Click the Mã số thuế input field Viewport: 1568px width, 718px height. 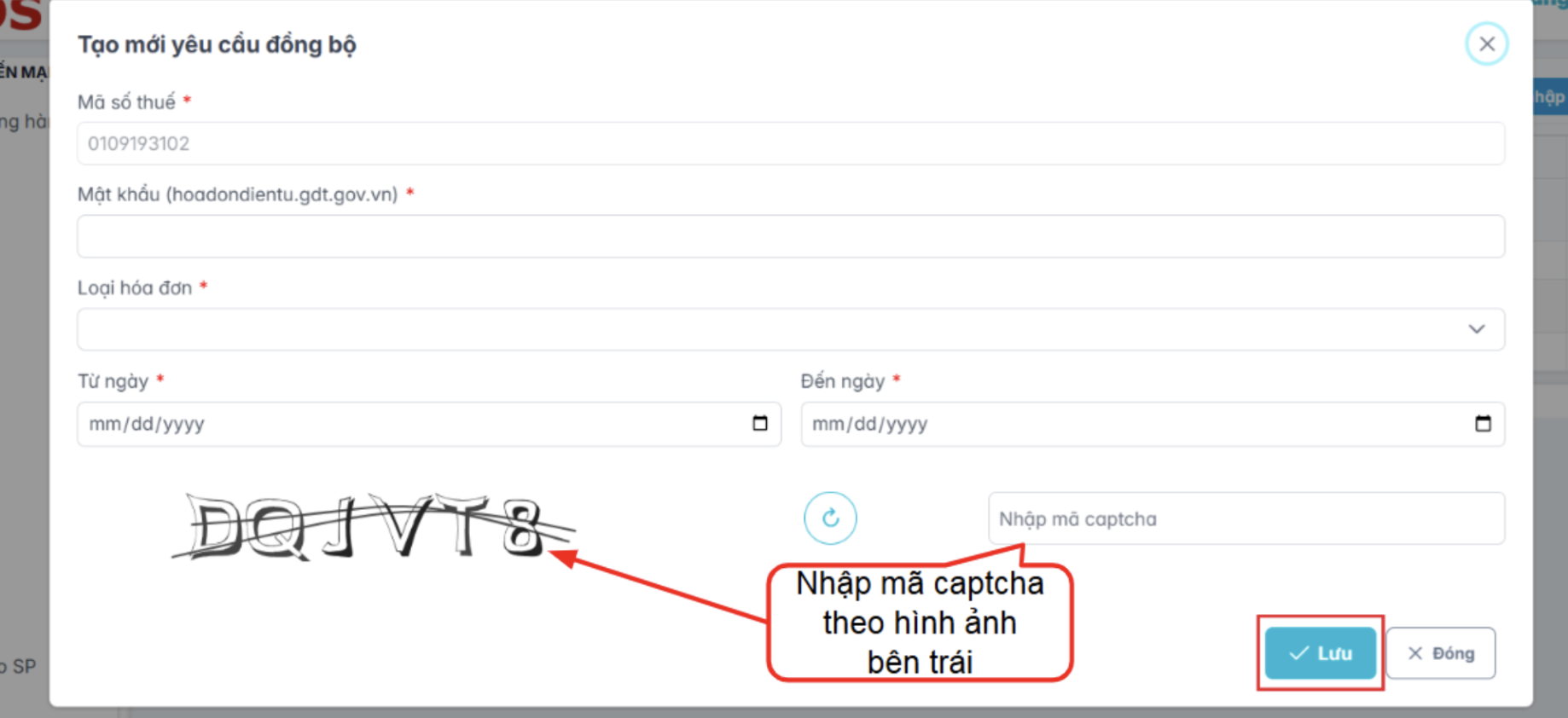click(x=790, y=143)
